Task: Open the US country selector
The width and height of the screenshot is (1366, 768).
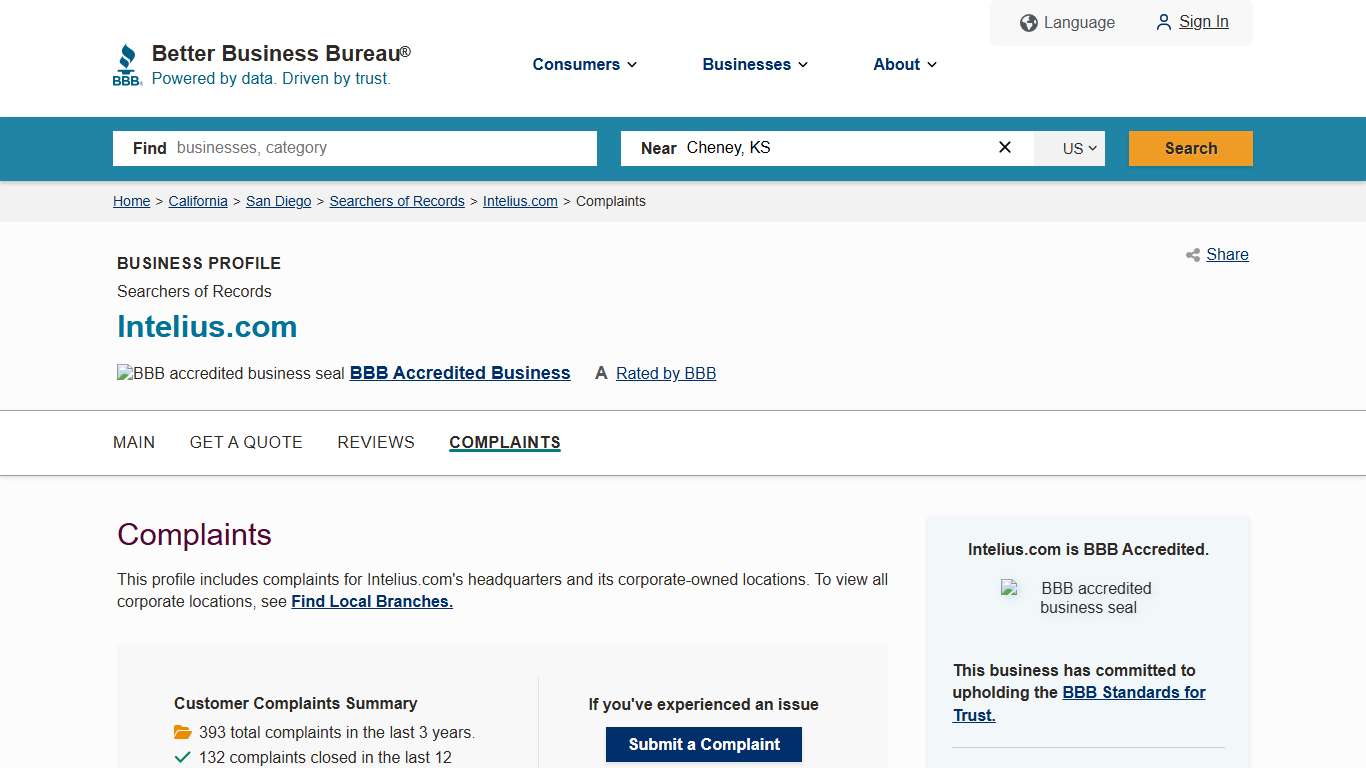Action: point(1069,147)
